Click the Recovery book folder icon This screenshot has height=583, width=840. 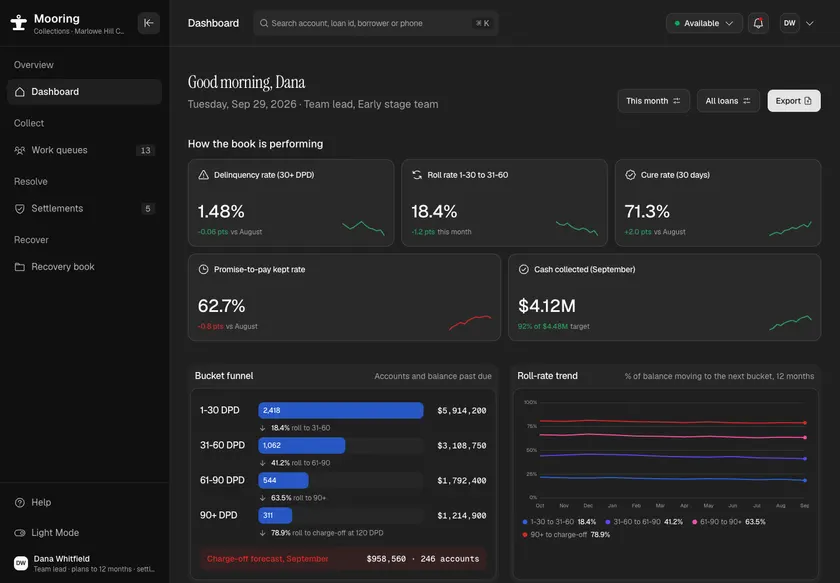click(20, 267)
